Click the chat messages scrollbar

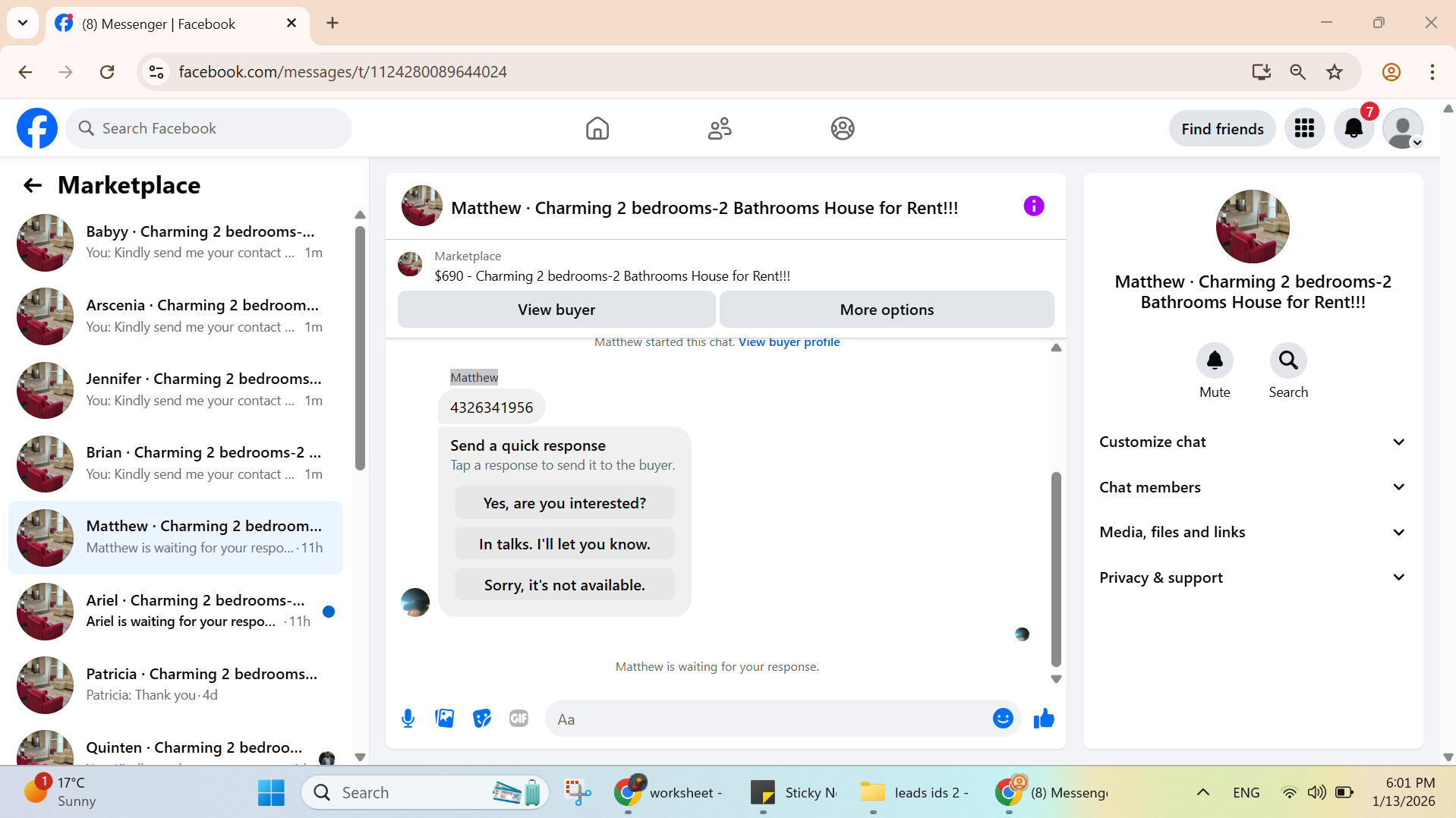click(x=1055, y=569)
